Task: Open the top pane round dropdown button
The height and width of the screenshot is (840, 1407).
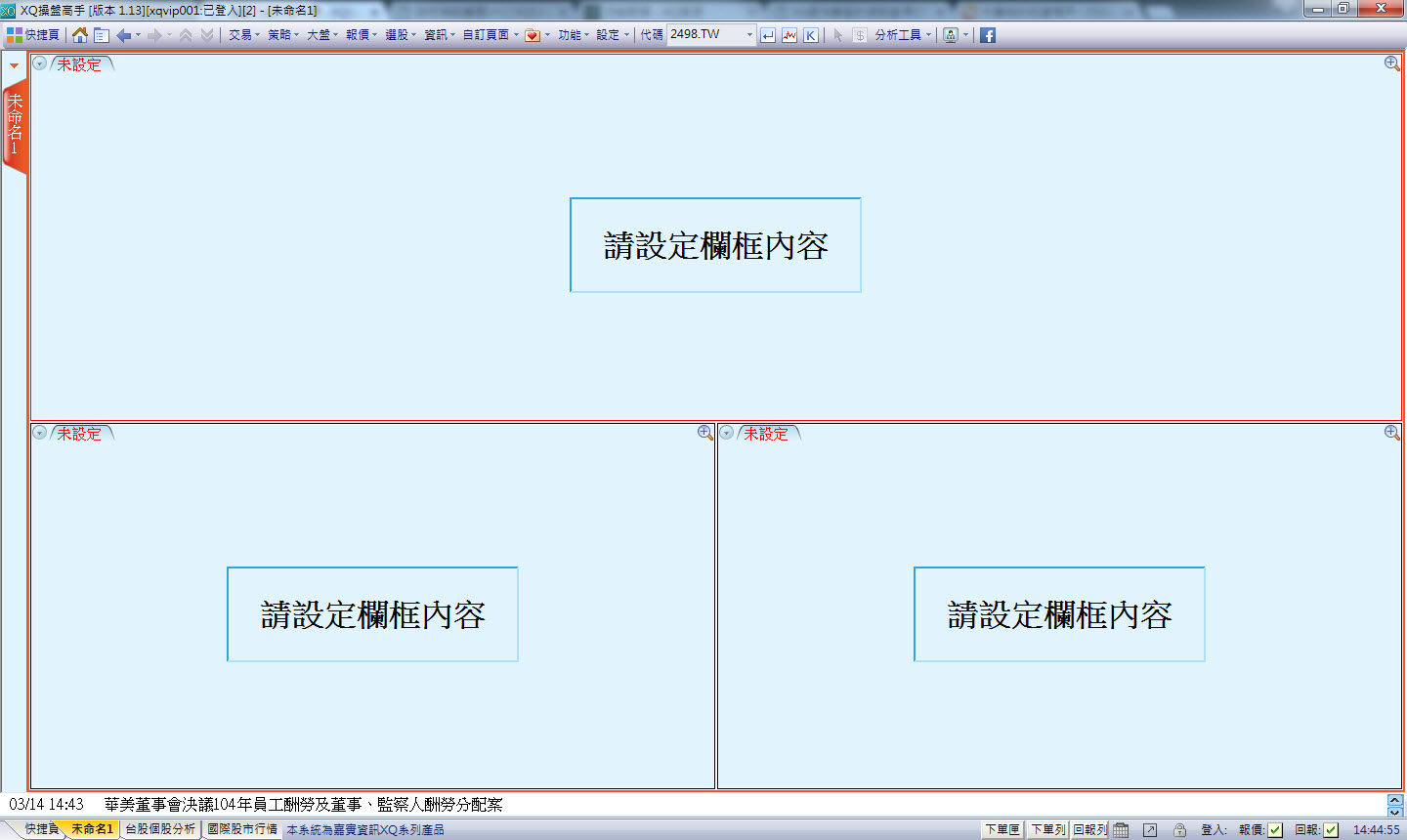Action: [x=39, y=63]
